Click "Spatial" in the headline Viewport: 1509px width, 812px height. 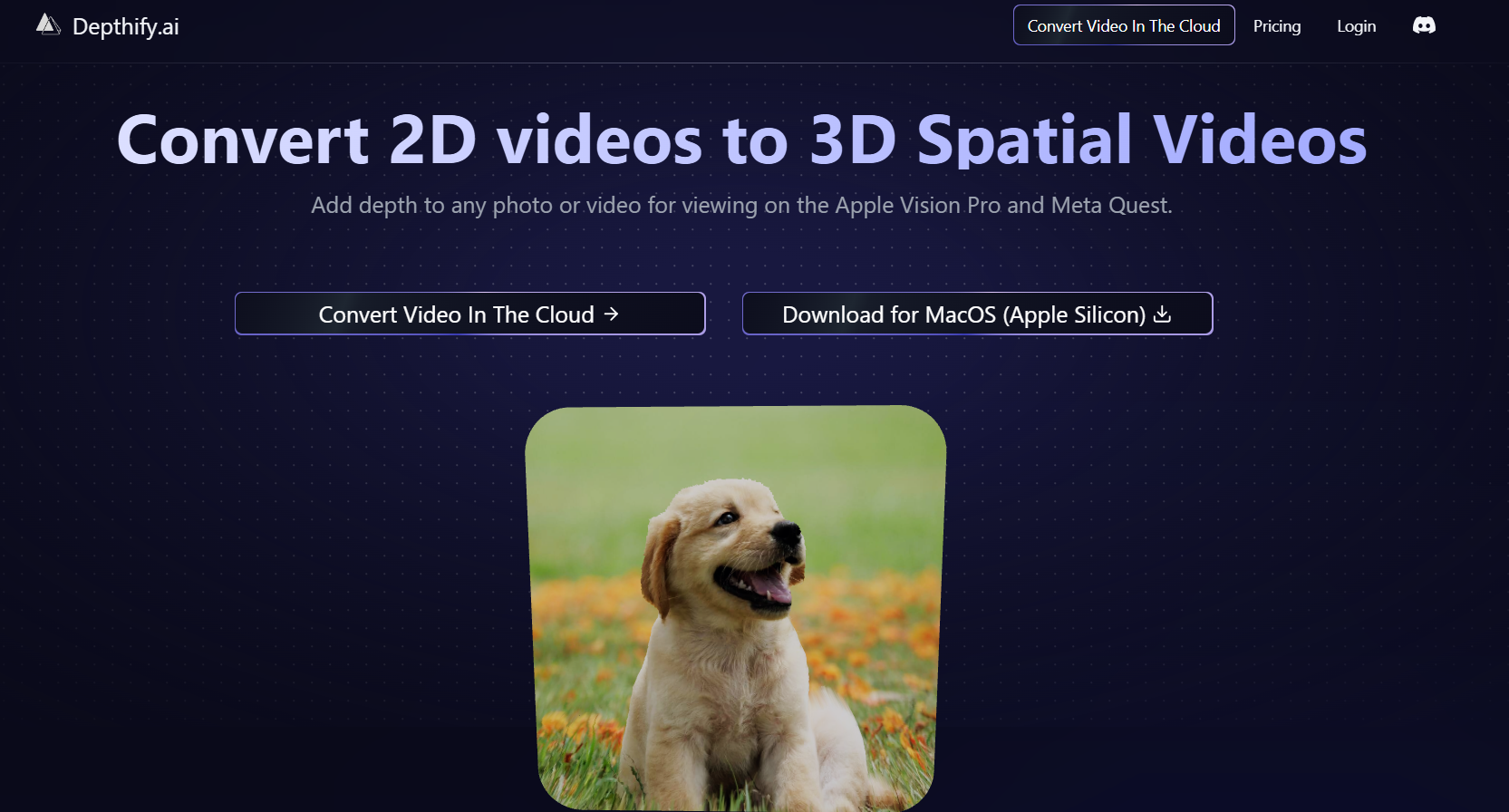1024,140
